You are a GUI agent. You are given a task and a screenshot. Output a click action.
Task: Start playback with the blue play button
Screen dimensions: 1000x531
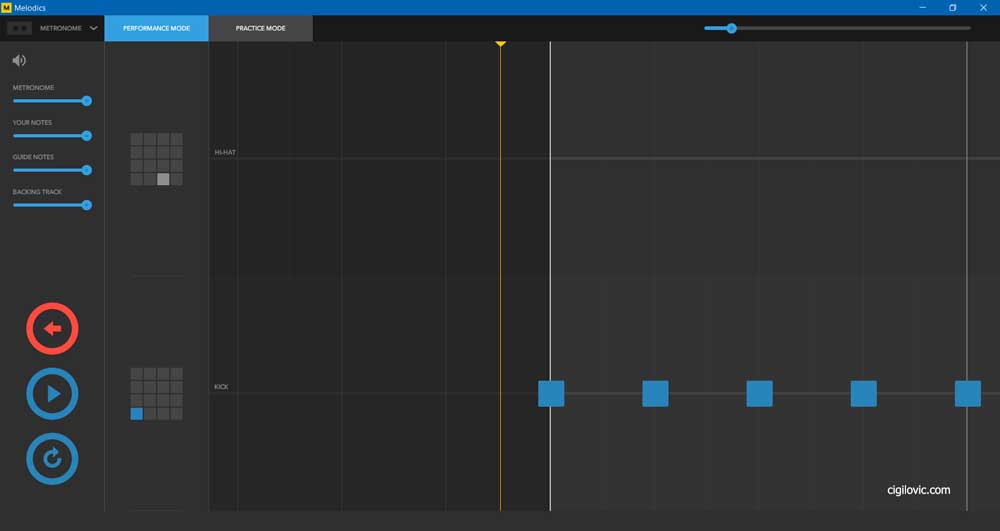(52, 393)
